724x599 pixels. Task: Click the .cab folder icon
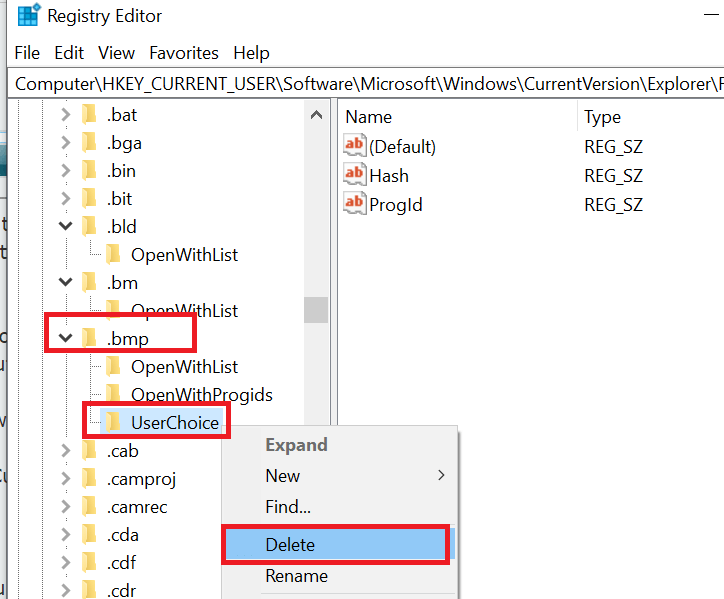coord(89,450)
